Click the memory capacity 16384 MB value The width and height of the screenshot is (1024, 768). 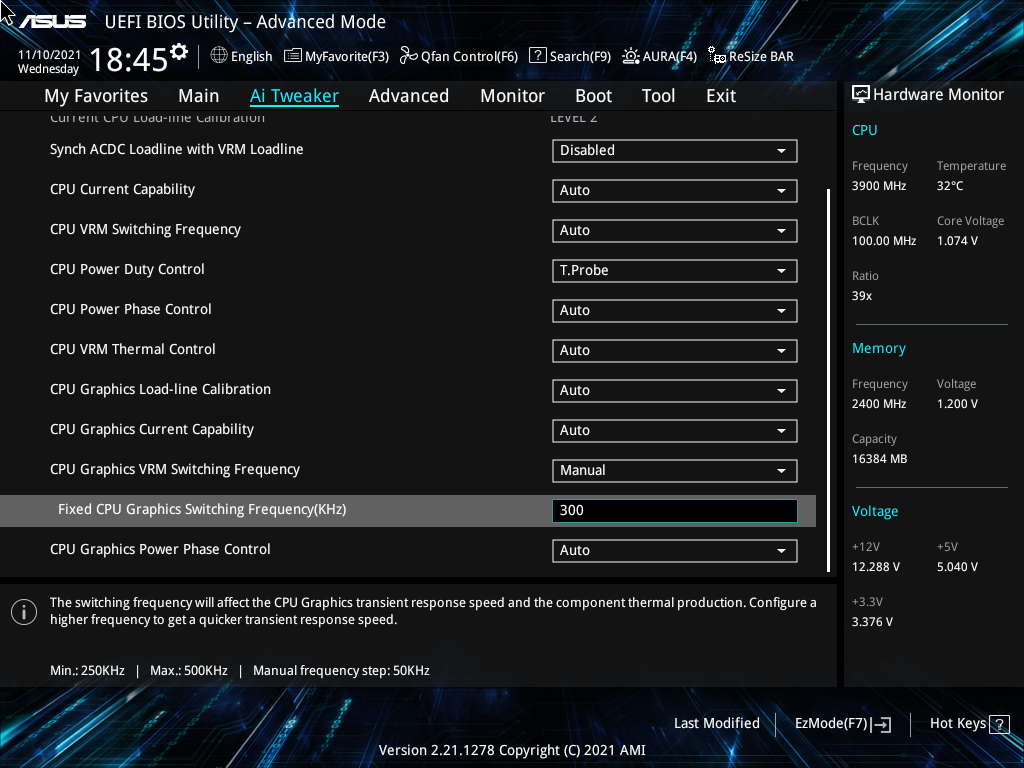pyautogui.click(x=879, y=459)
